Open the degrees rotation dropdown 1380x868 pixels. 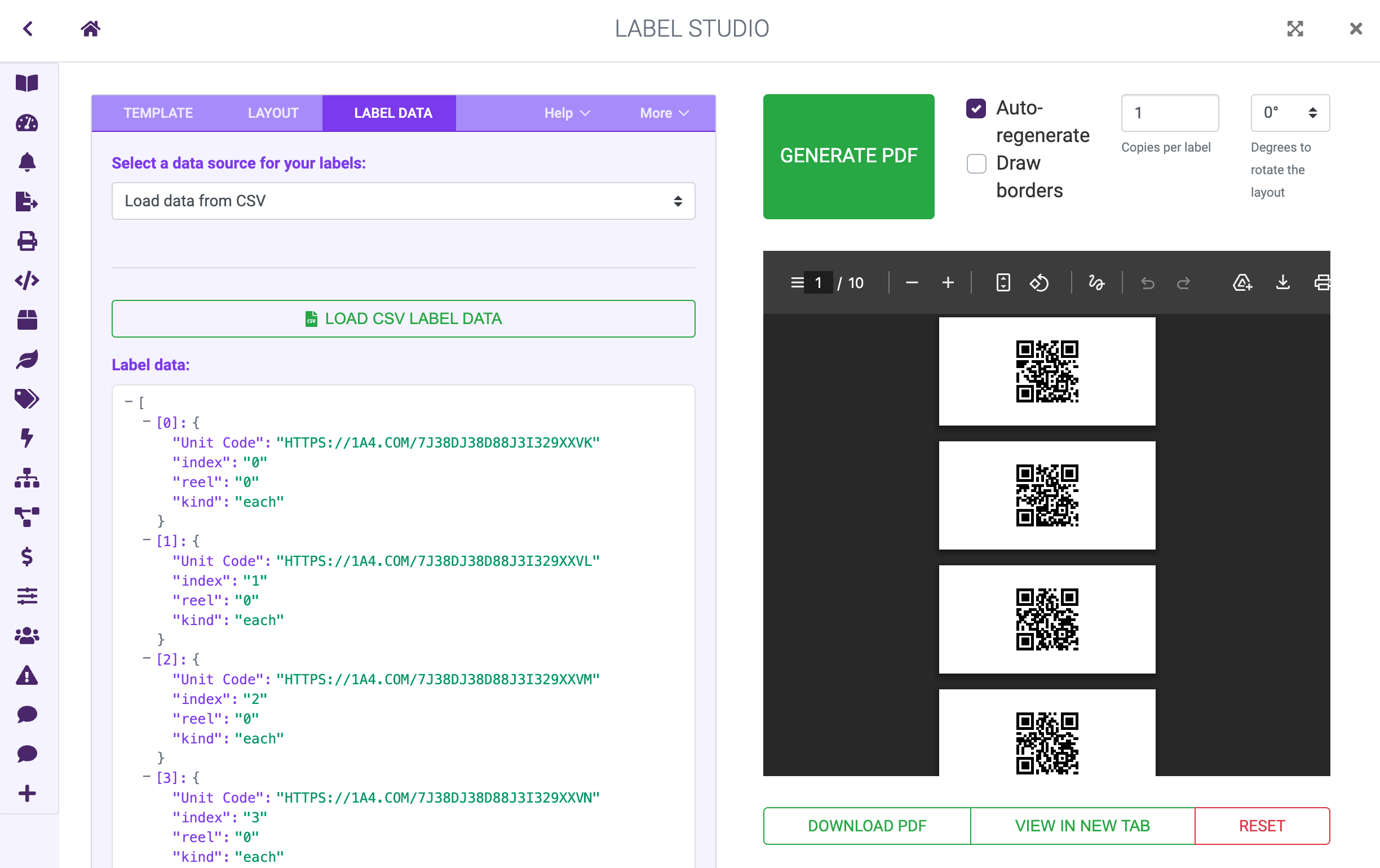pos(1289,113)
